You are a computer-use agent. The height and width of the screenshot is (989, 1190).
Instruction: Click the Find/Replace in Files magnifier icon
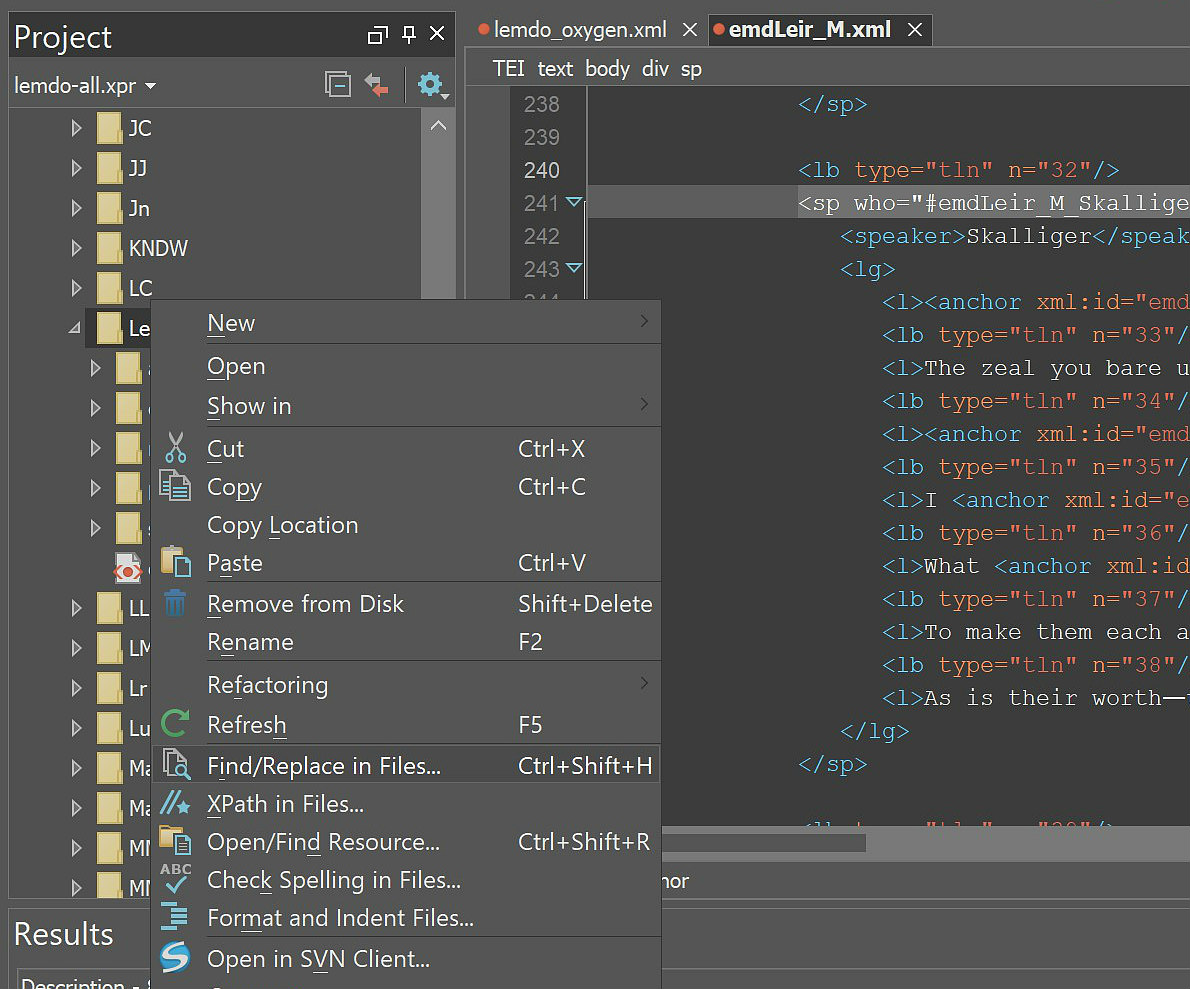coord(176,765)
